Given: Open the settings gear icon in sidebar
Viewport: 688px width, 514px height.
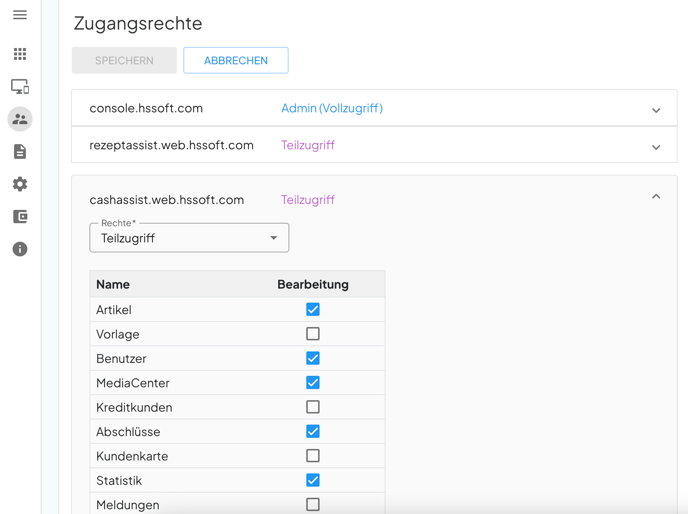Looking at the screenshot, I should coord(20,184).
